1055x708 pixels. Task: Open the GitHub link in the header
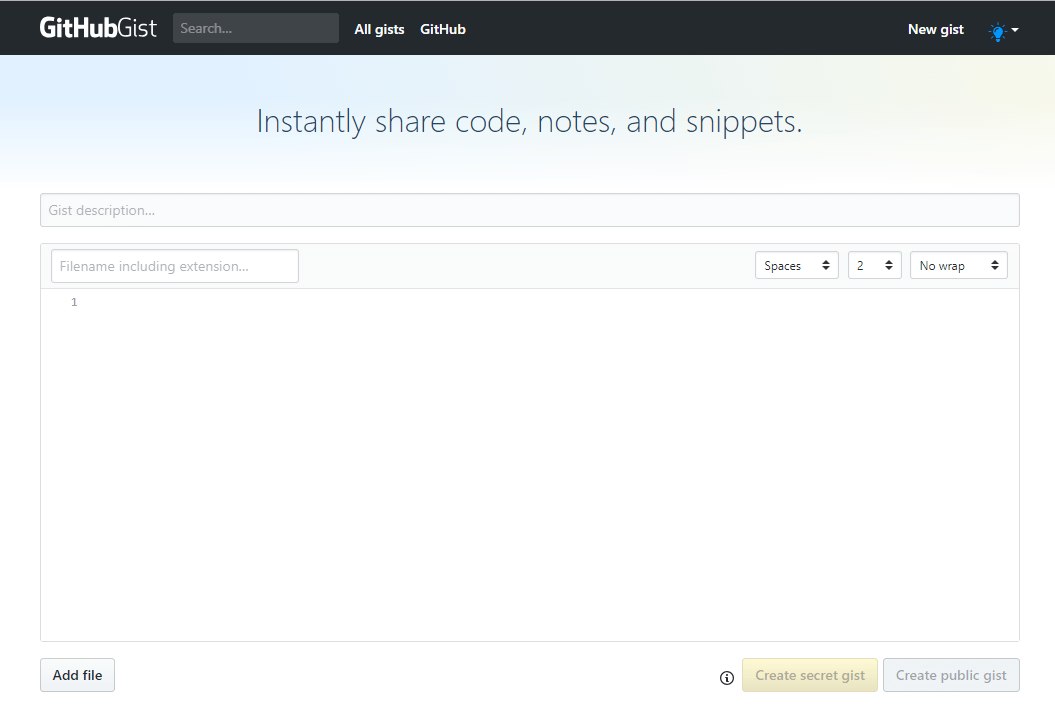click(443, 29)
